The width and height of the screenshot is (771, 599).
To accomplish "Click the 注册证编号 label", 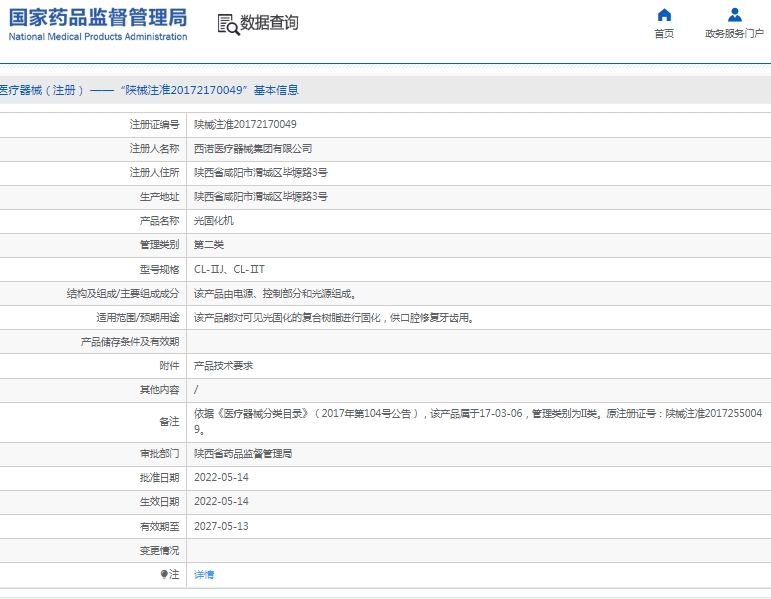I will 154,124.
